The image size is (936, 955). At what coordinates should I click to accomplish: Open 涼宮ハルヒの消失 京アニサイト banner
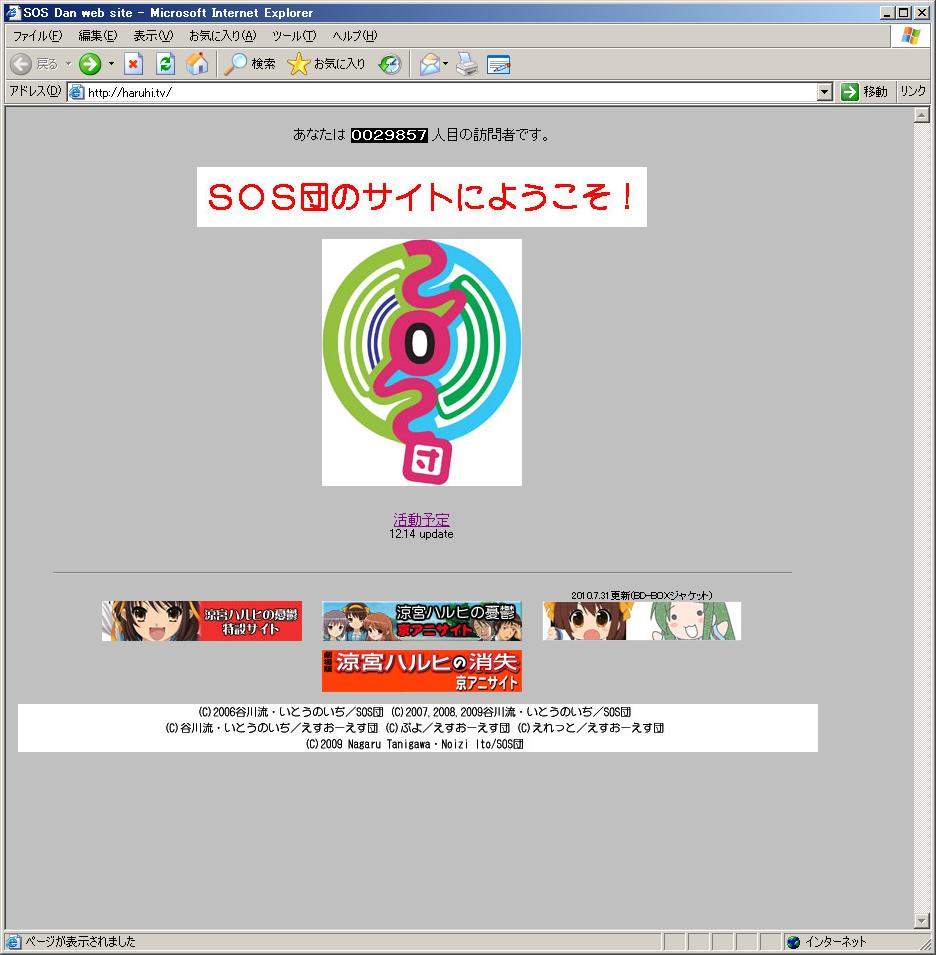pos(422,671)
